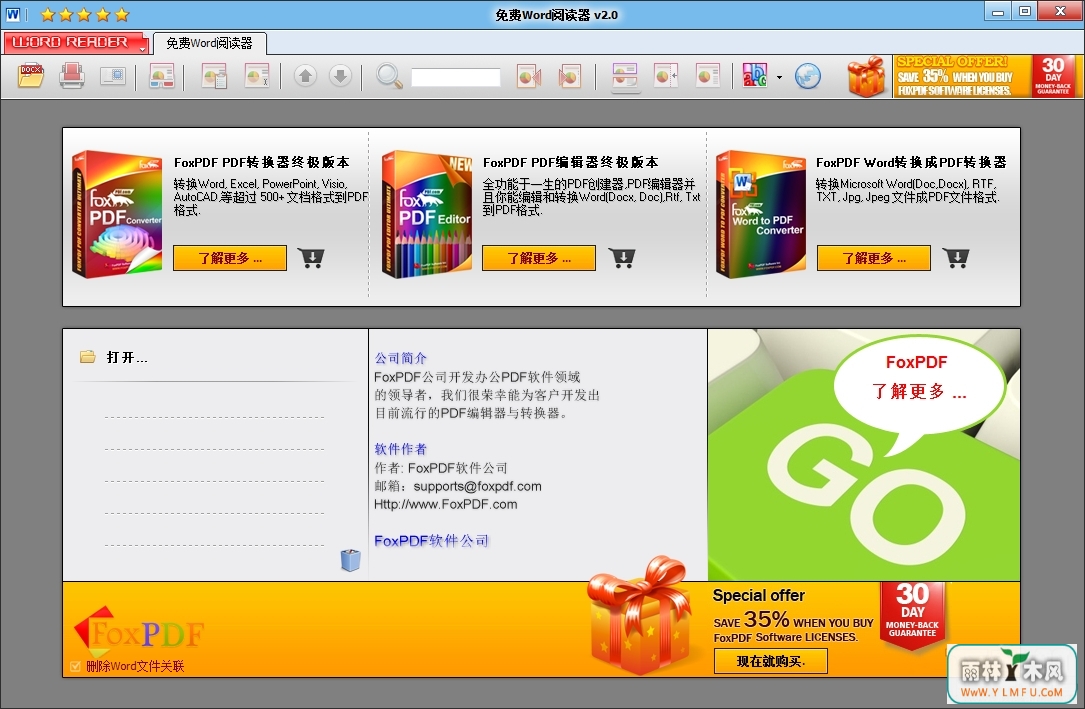
Task: Click the printer icon in the toolbar
Action: 72,75
